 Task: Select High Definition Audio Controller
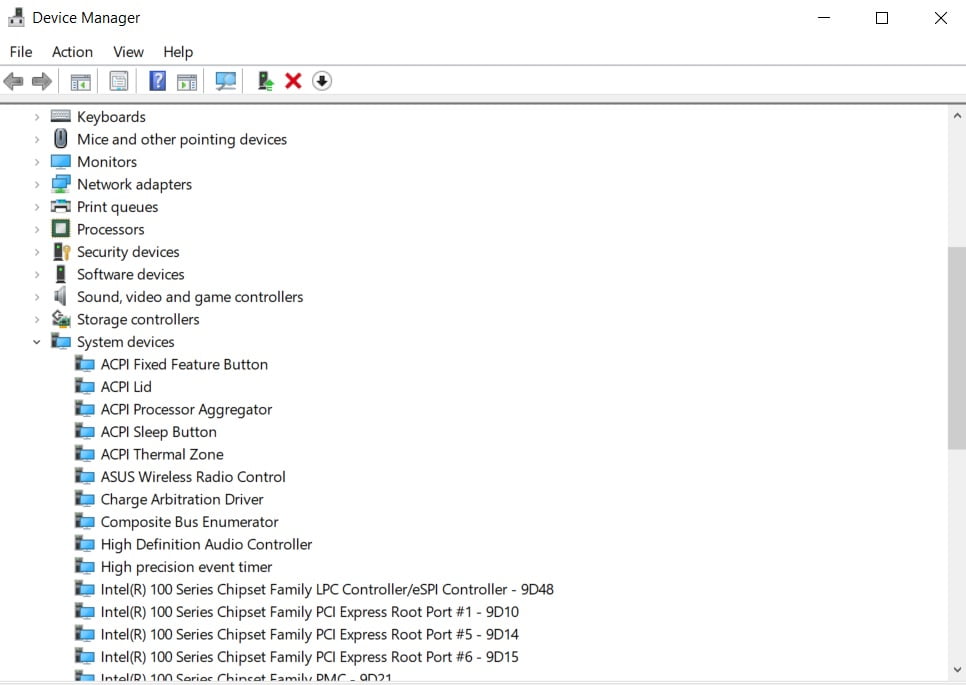(206, 544)
